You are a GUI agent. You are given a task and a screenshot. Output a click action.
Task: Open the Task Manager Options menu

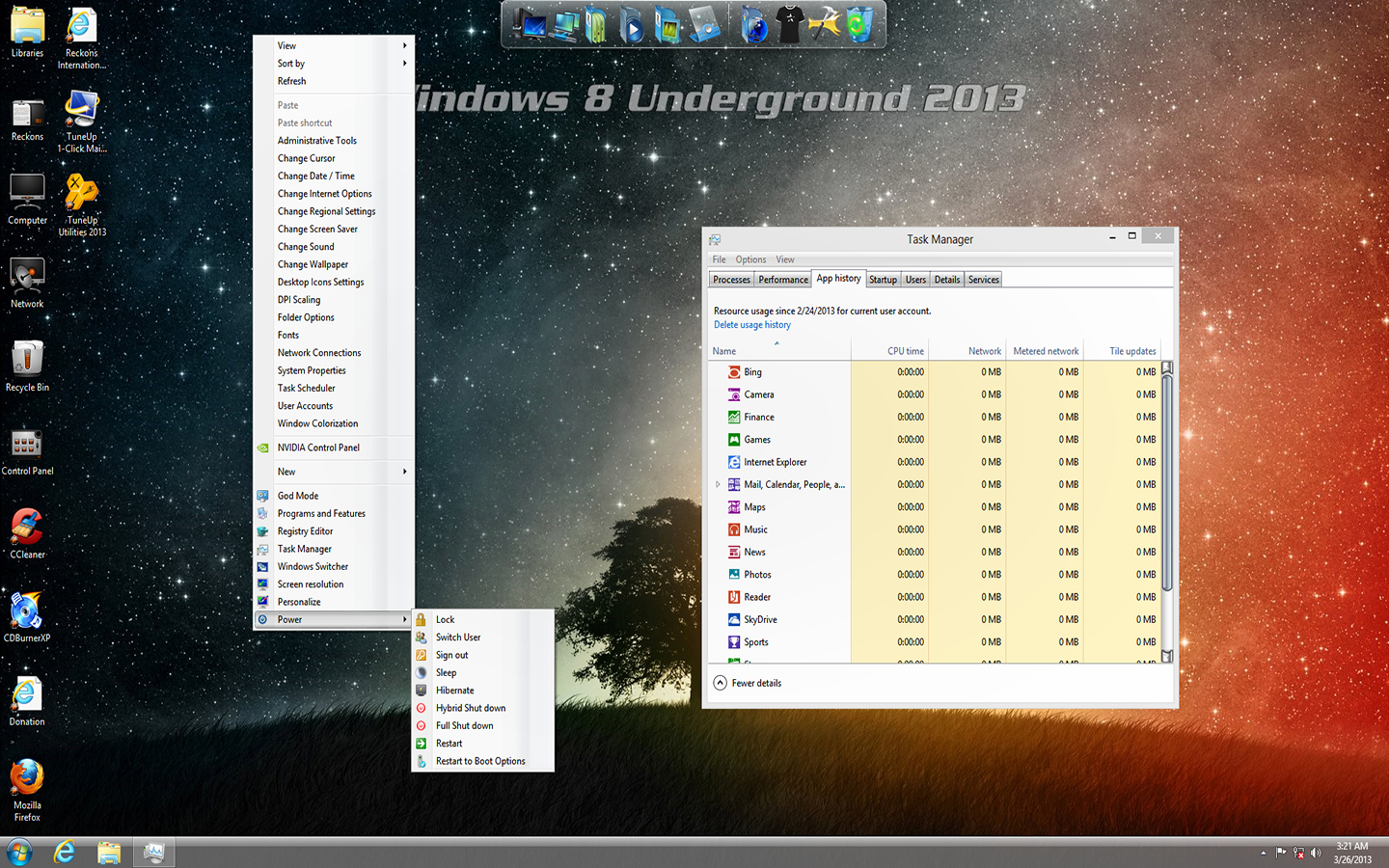(x=750, y=259)
